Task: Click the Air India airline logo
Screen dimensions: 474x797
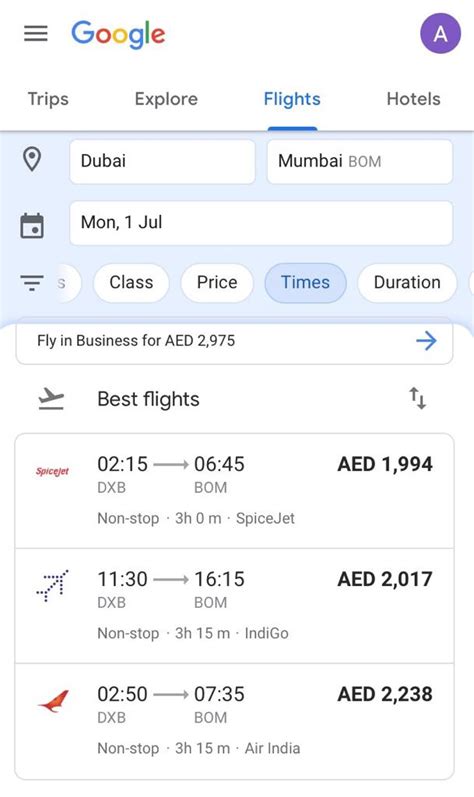Action: pyautogui.click(x=53, y=701)
